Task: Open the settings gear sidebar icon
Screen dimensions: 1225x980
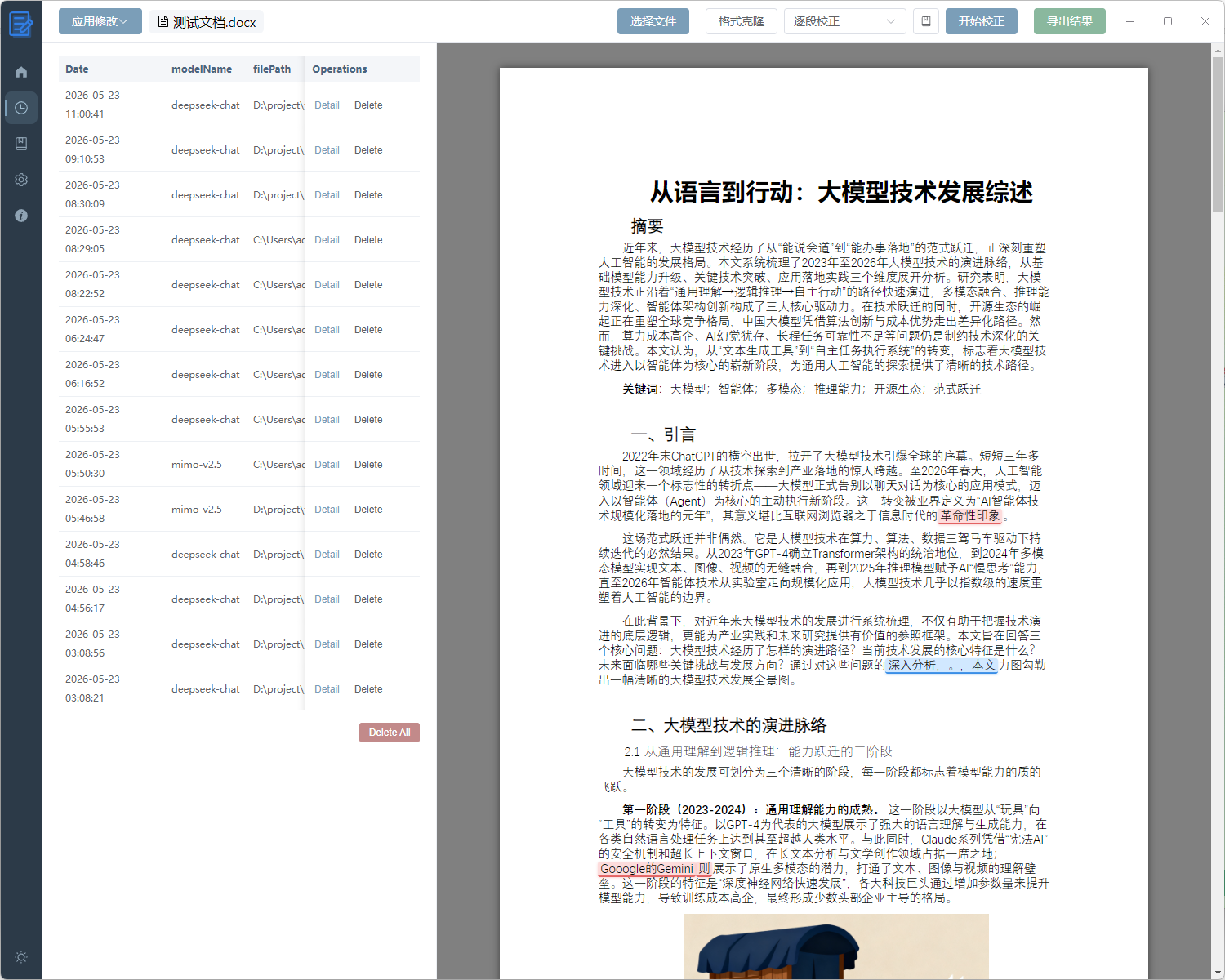Action: pyautogui.click(x=21, y=180)
